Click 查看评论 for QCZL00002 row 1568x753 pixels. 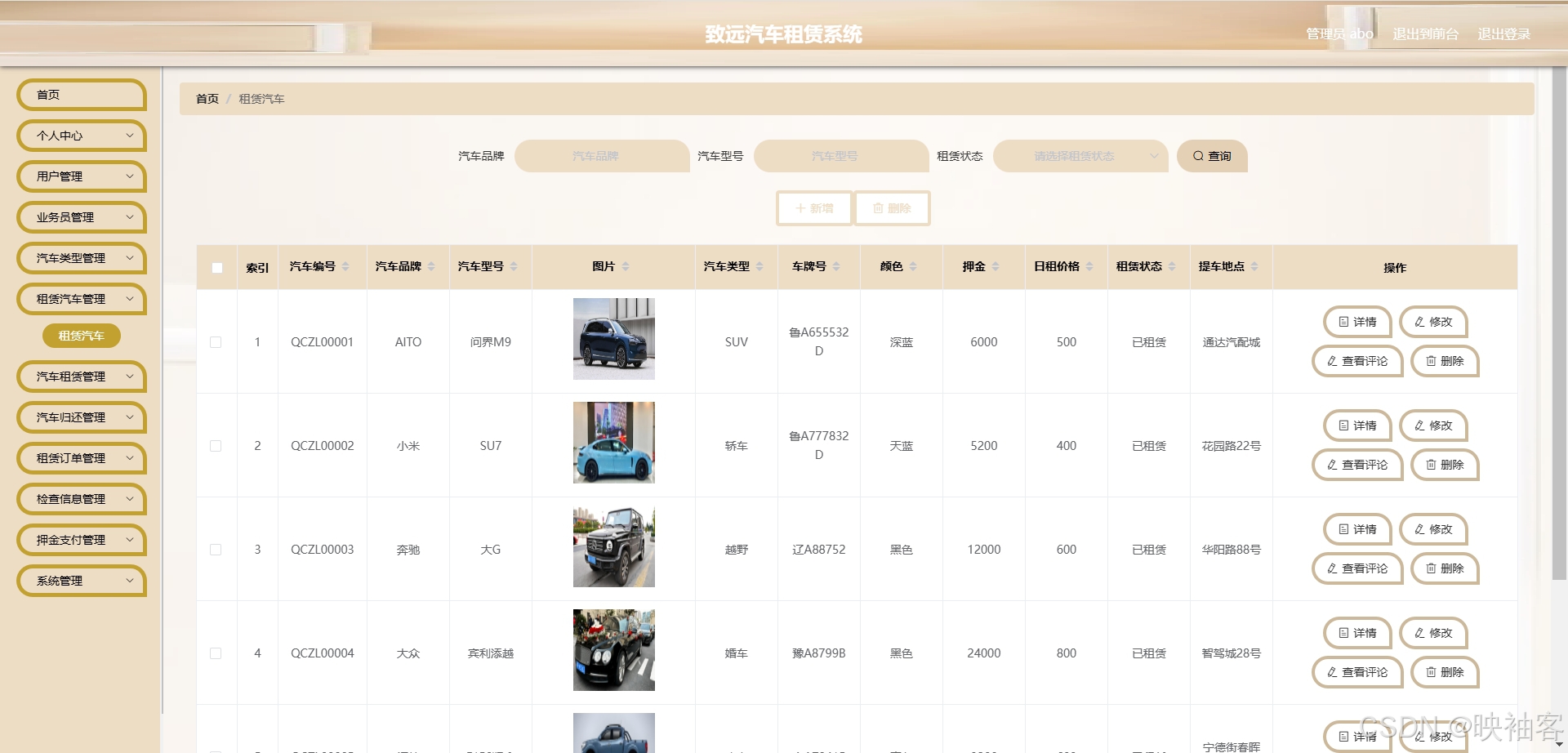1357,465
